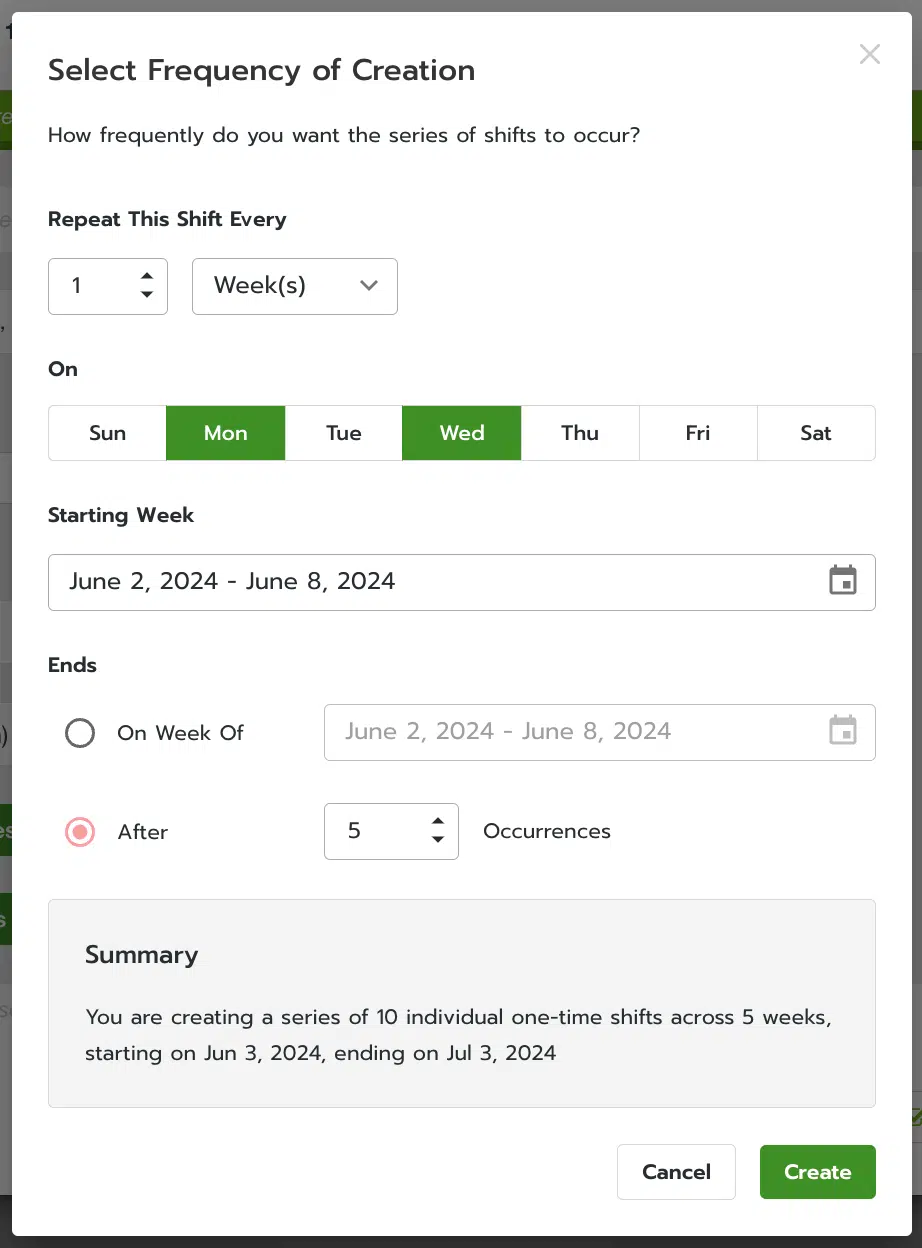Screen dimensions: 922x1248
Task: Decrease occurrences count with down arrow
Action: click(438, 840)
